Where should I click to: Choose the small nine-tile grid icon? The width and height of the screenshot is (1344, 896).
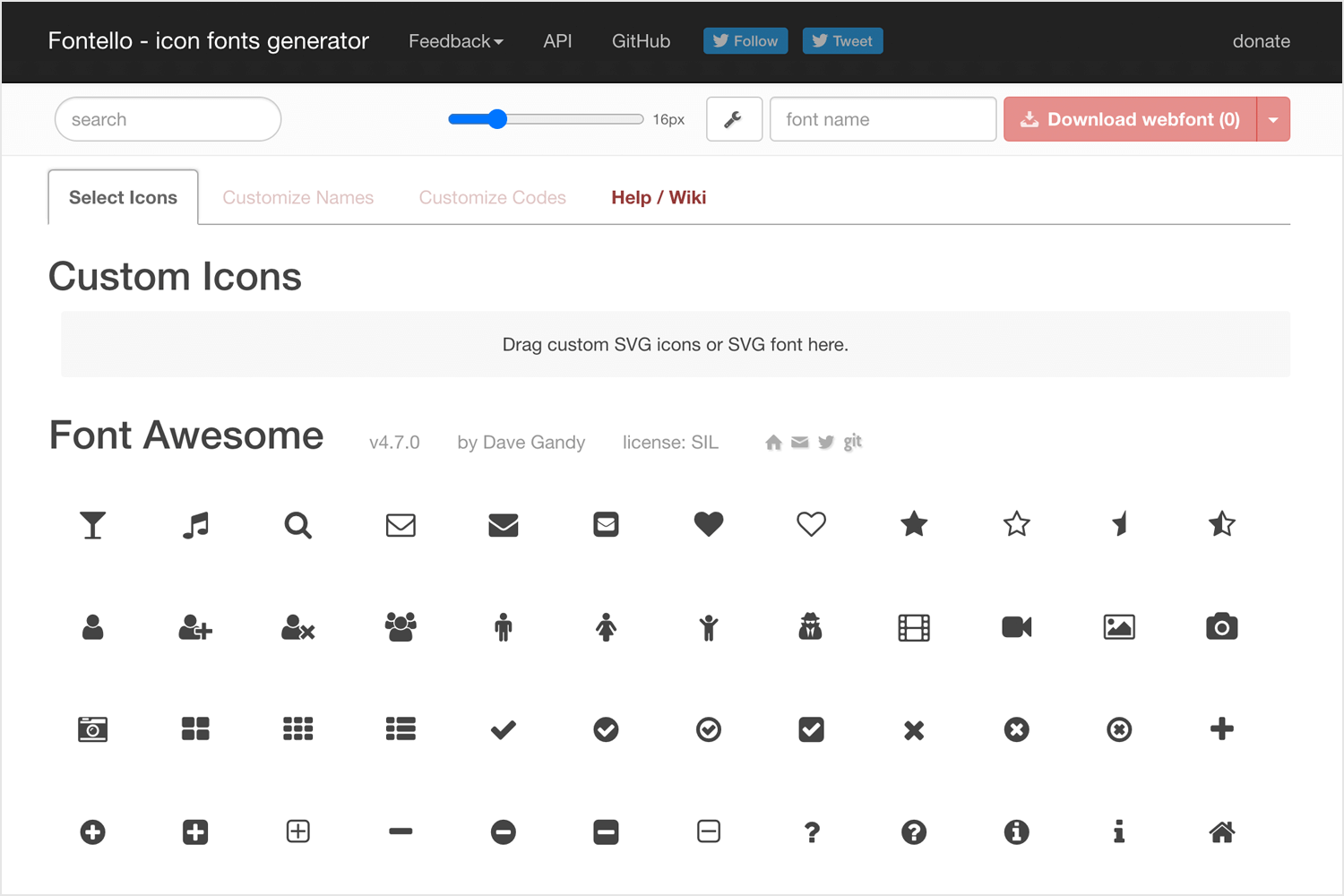tap(298, 729)
